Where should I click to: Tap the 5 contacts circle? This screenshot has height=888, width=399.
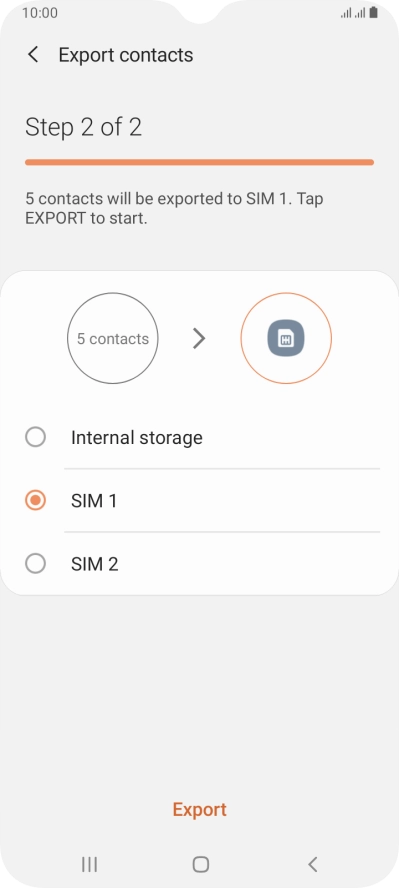pyautogui.click(x=113, y=339)
